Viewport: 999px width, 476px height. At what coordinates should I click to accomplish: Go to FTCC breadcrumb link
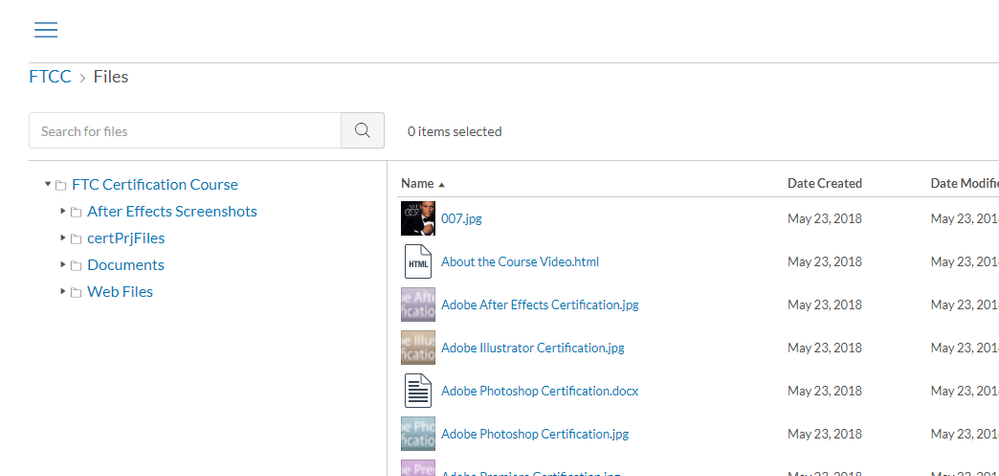(50, 76)
